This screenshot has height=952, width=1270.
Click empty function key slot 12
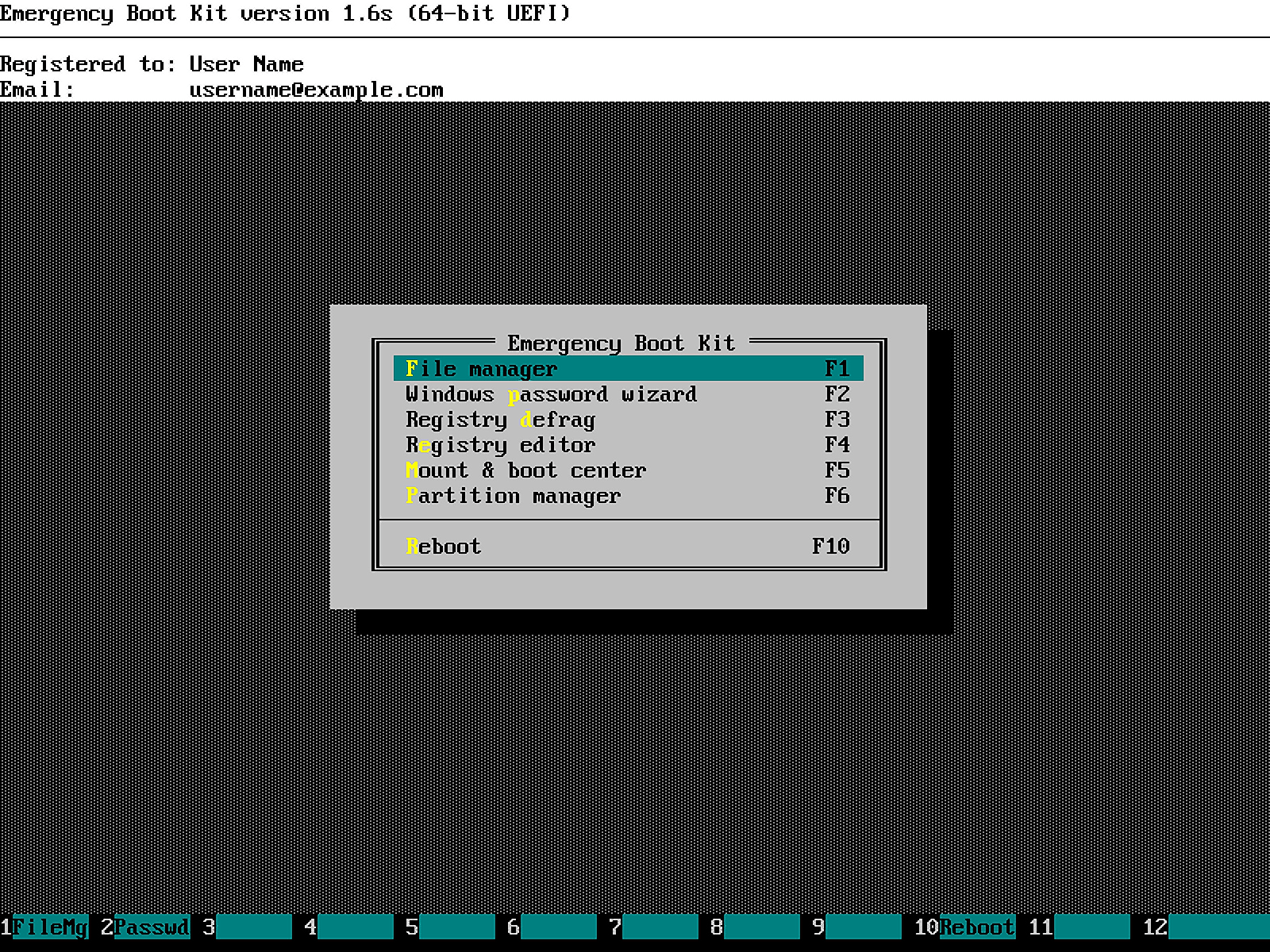pos(1206,927)
